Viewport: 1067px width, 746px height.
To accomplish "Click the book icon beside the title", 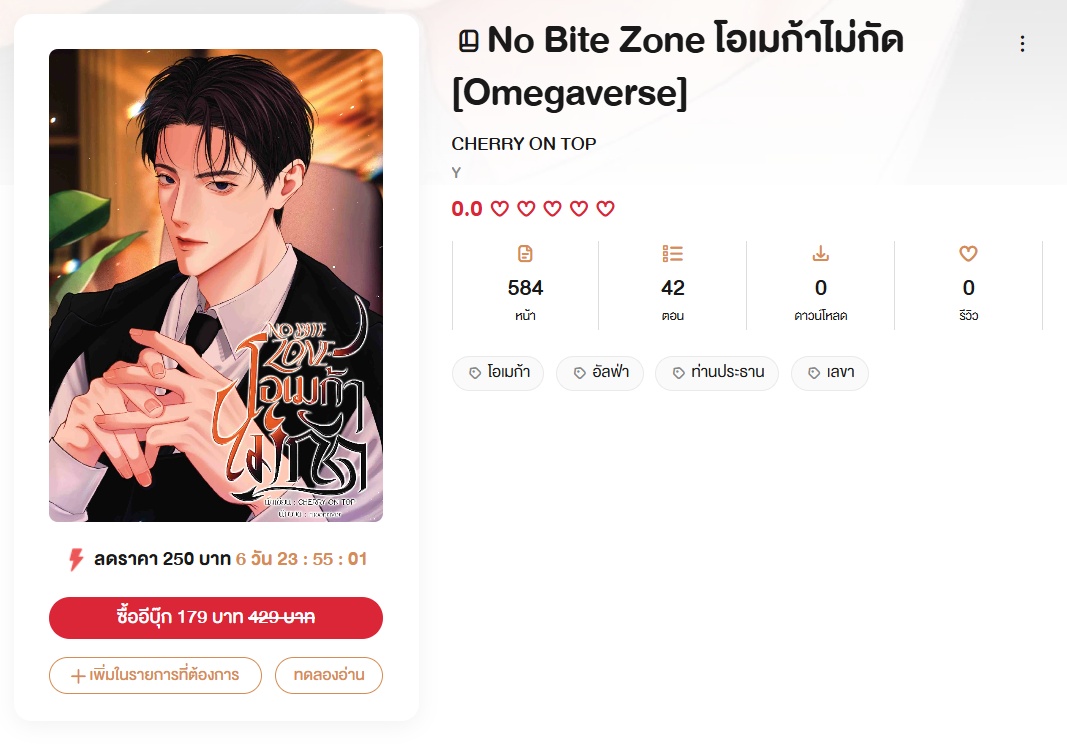I will click(468, 41).
